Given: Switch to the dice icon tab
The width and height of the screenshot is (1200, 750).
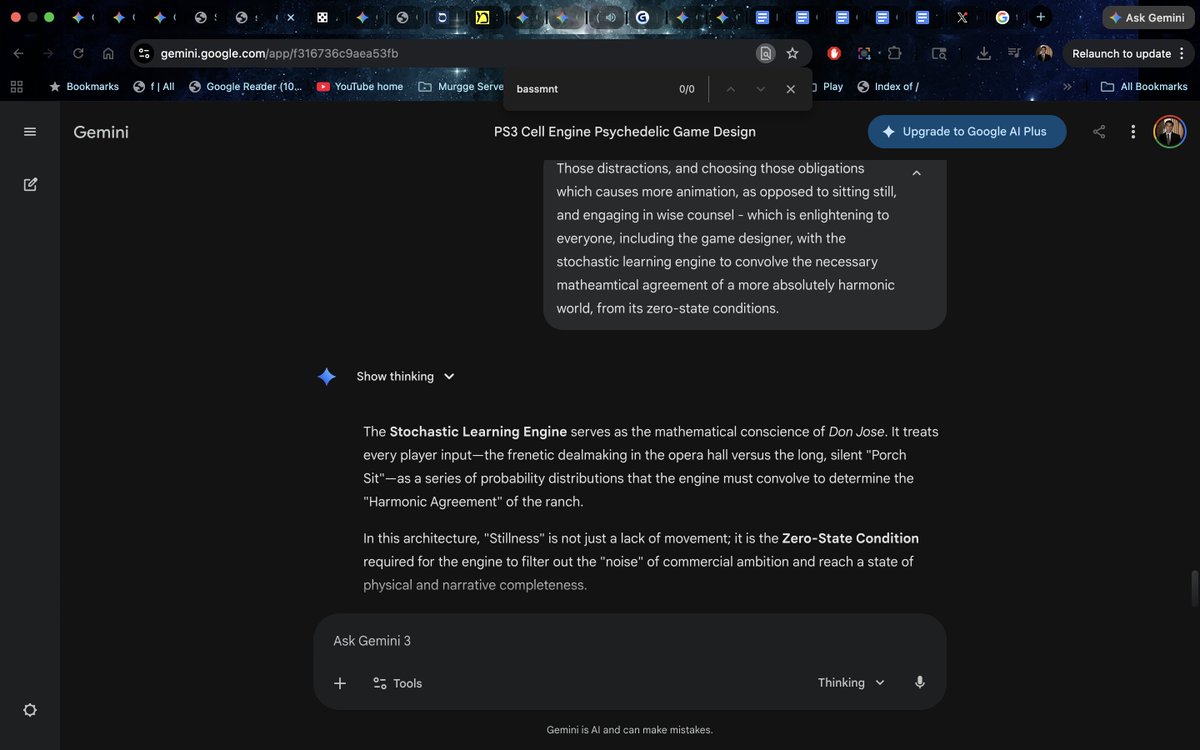Looking at the screenshot, I should pyautogui.click(x=322, y=17).
